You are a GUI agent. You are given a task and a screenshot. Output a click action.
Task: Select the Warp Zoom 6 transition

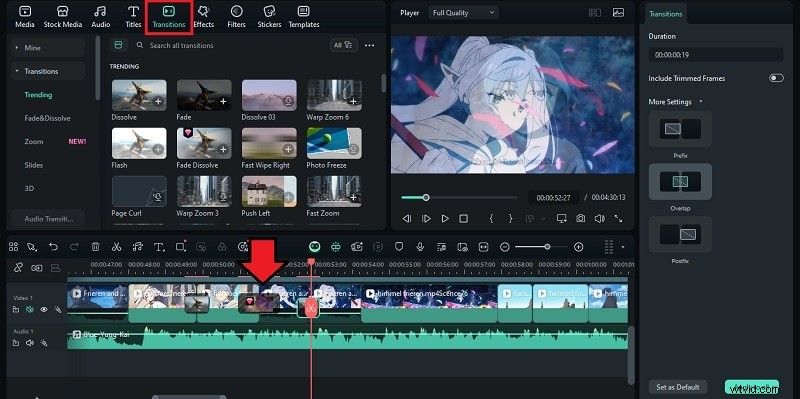point(334,95)
